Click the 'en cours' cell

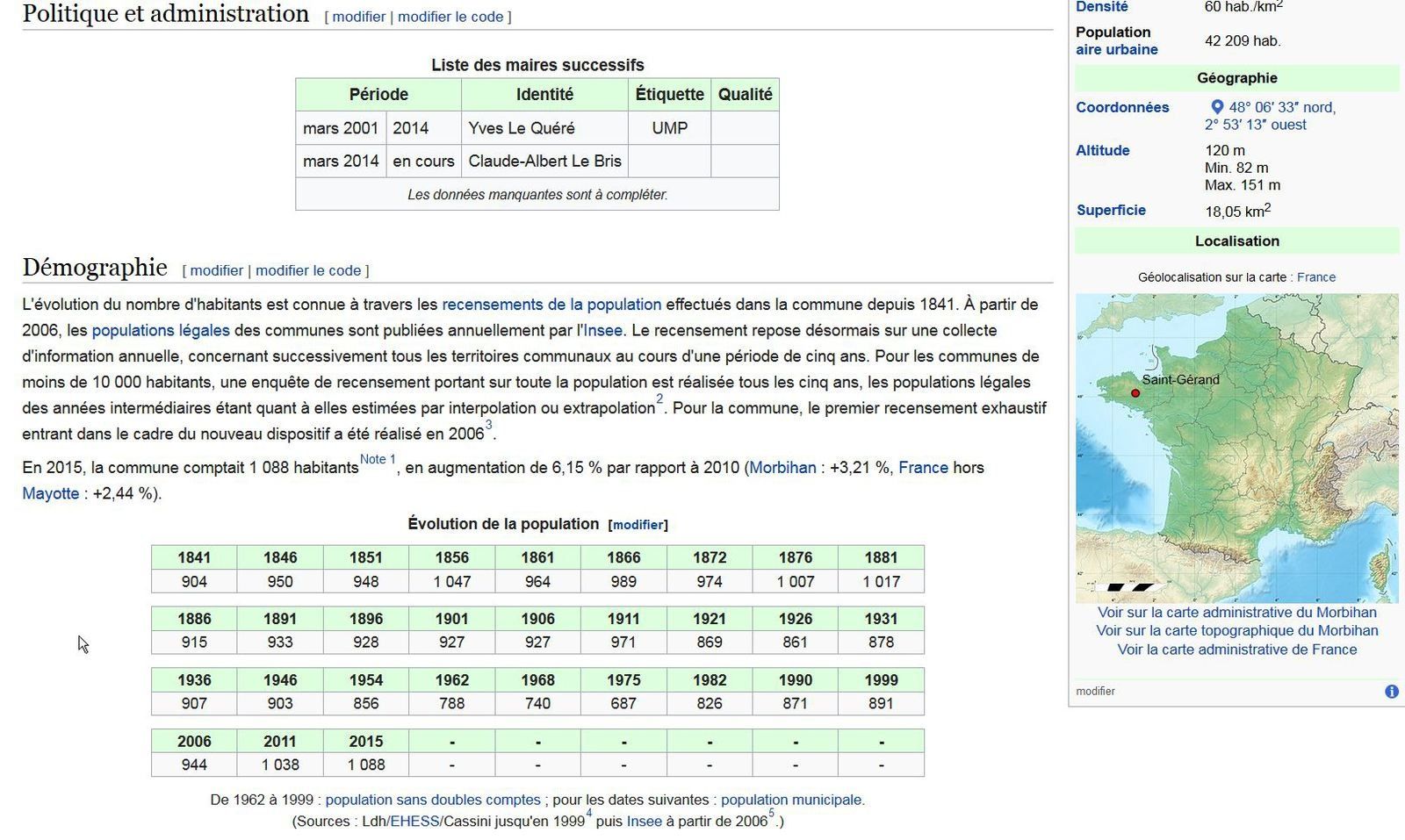423,162
